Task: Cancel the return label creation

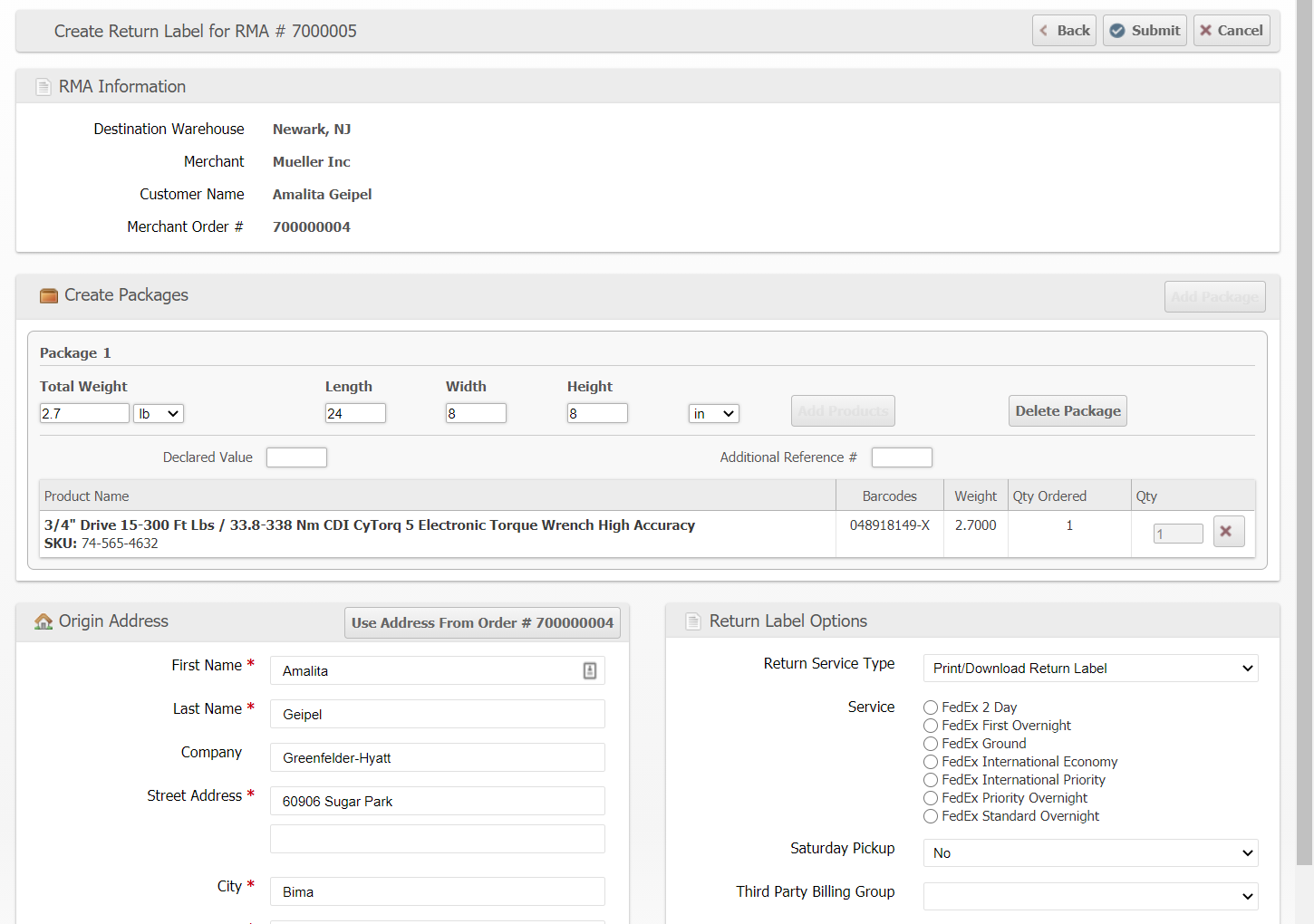Action: coord(1231,31)
